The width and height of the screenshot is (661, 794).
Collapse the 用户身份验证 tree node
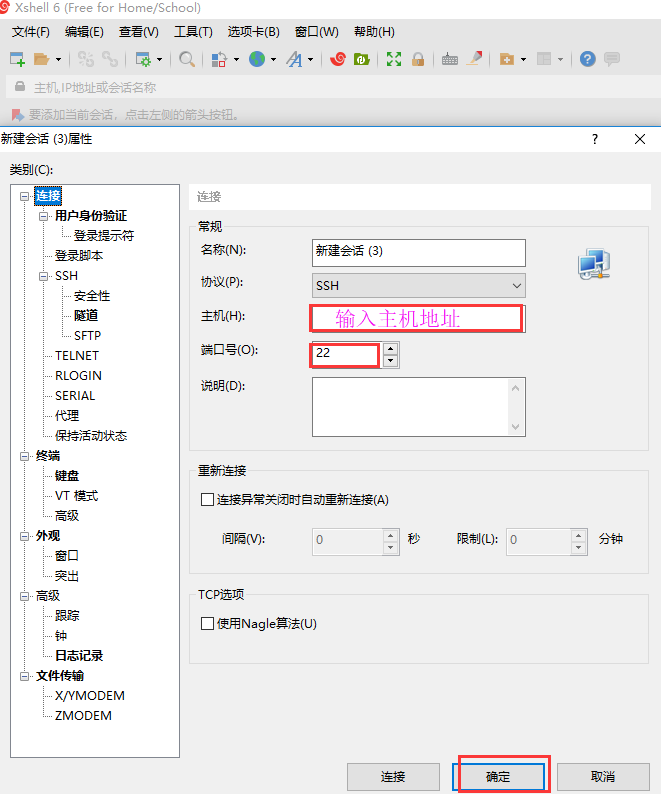pyautogui.click(x=44, y=216)
